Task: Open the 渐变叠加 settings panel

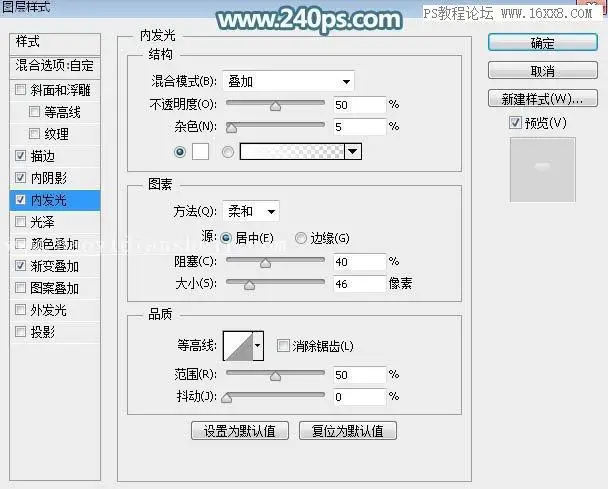Action: [55, 266]
